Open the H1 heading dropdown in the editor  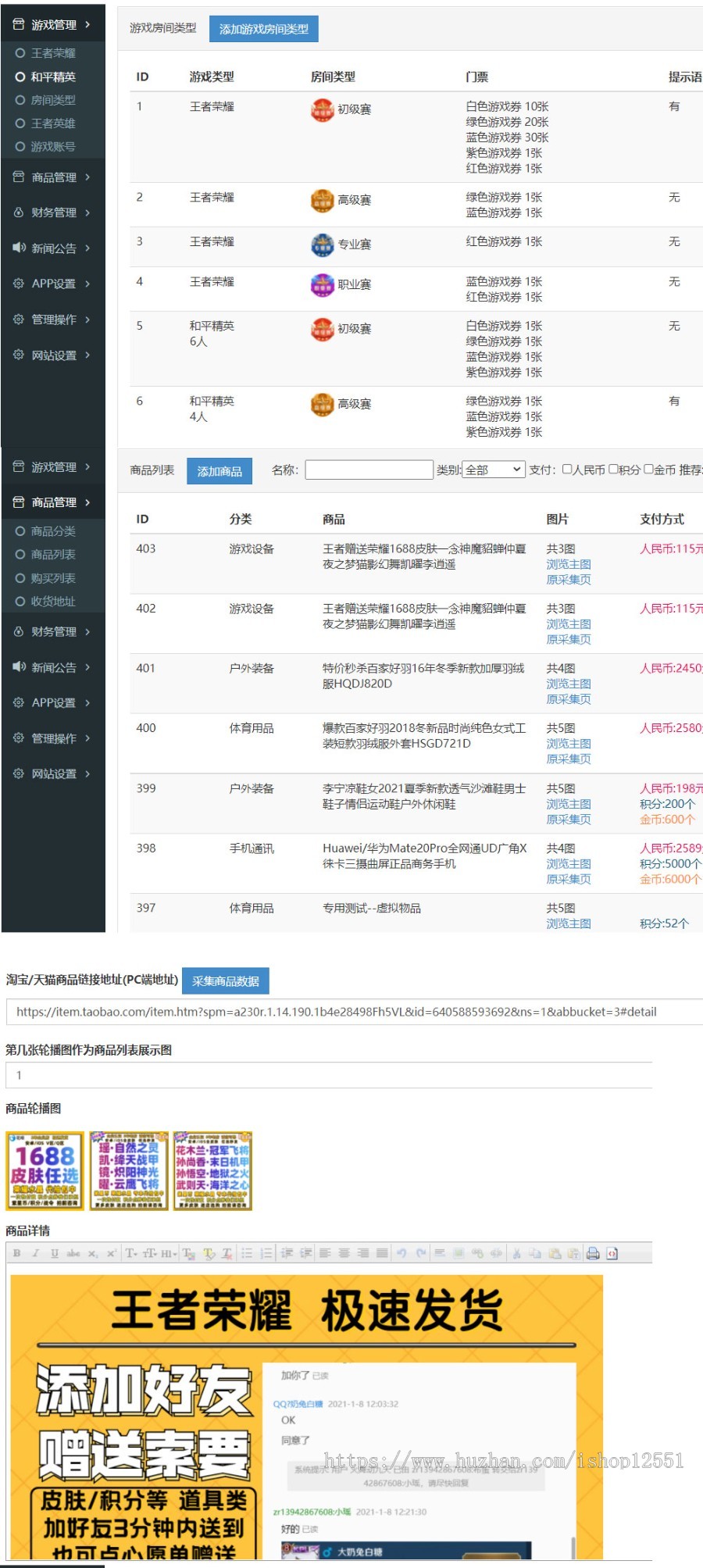pyautogui.click(x=169, y=1253)
